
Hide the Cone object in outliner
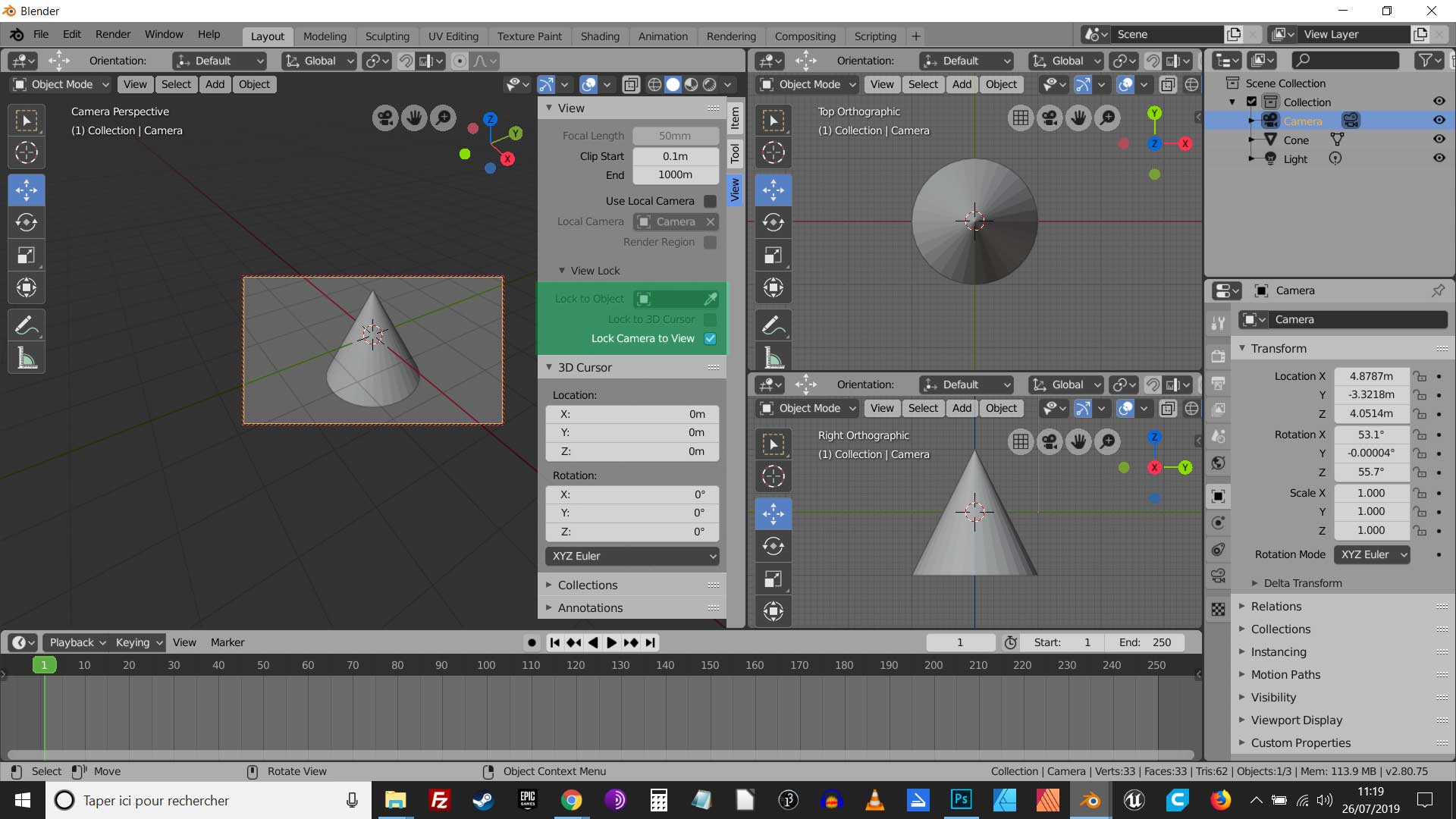(1439, 140)
